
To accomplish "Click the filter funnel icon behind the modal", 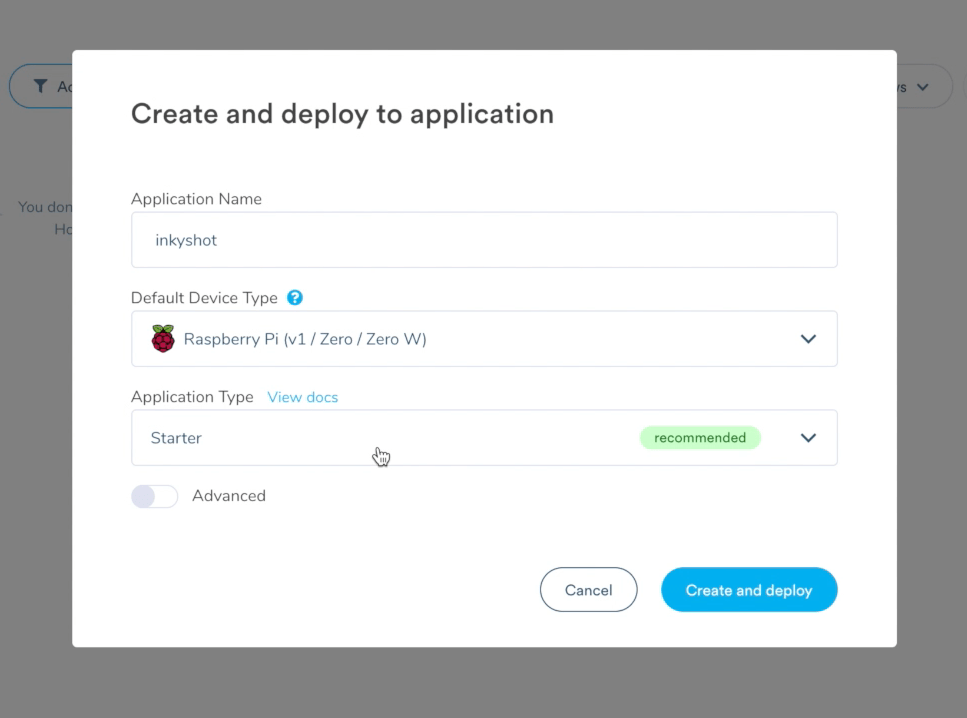I will (40, 86).
